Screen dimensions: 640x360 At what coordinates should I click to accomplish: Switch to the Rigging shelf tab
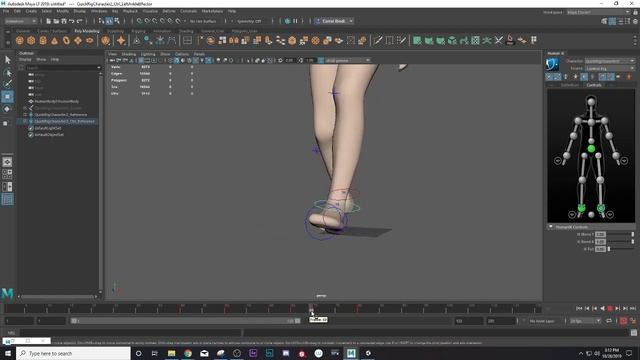click(x=138, y=31)
